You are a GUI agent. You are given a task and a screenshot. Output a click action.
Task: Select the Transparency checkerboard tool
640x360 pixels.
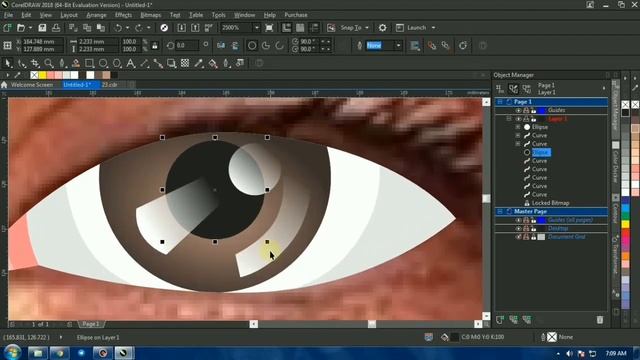[x=185, y=63]
